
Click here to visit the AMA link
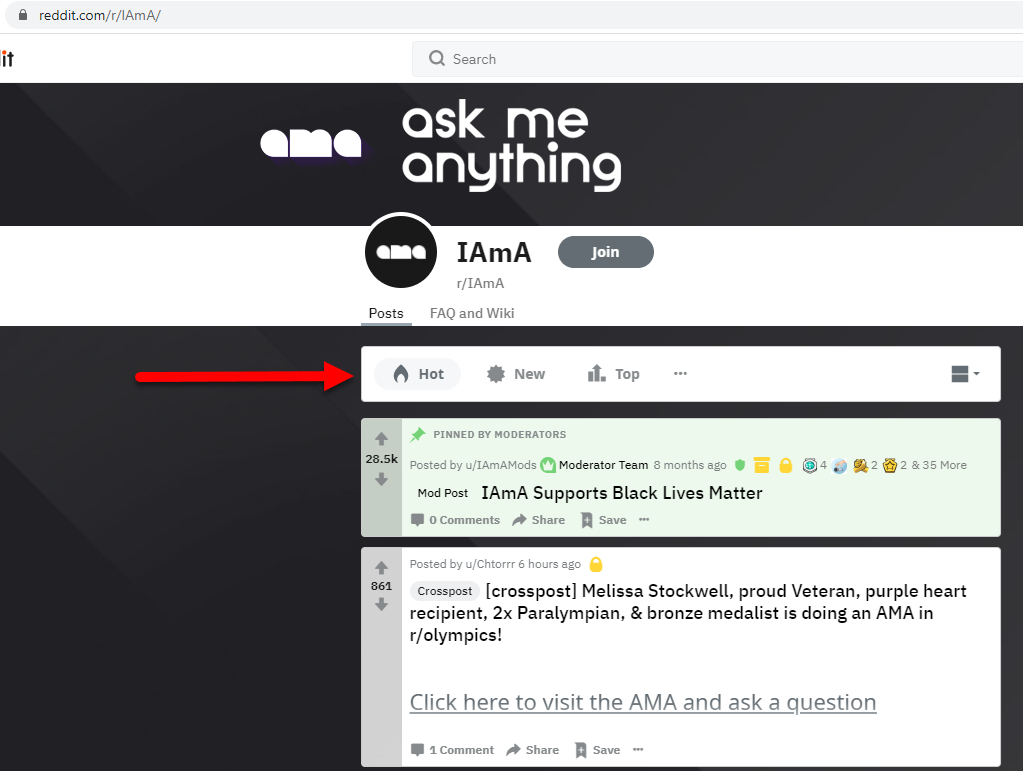pos(643,703)
